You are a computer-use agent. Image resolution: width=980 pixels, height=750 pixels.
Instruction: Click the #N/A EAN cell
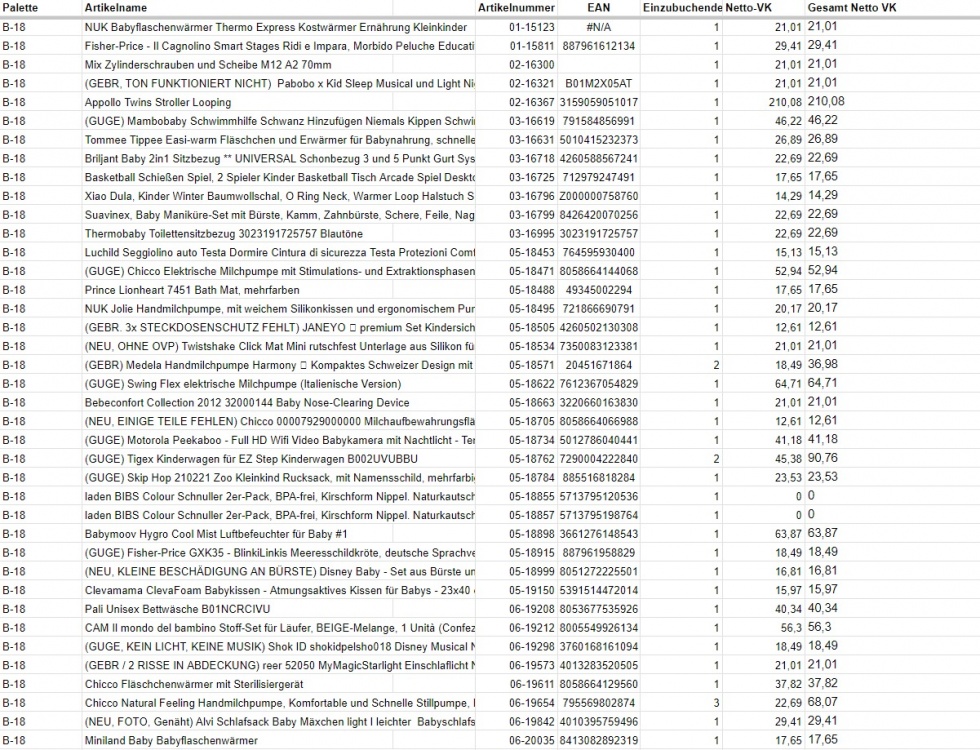coord(598,27)
